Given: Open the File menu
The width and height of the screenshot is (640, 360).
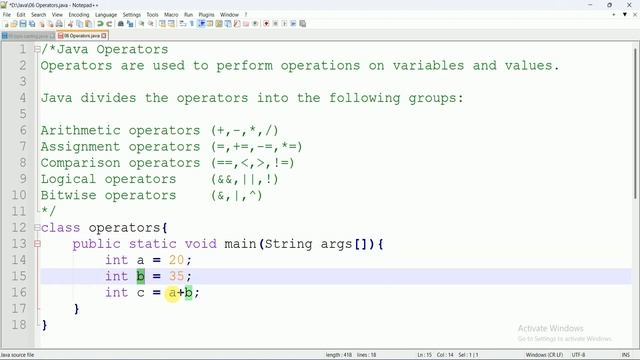Looking at the screenshot, I should point(7,15).
